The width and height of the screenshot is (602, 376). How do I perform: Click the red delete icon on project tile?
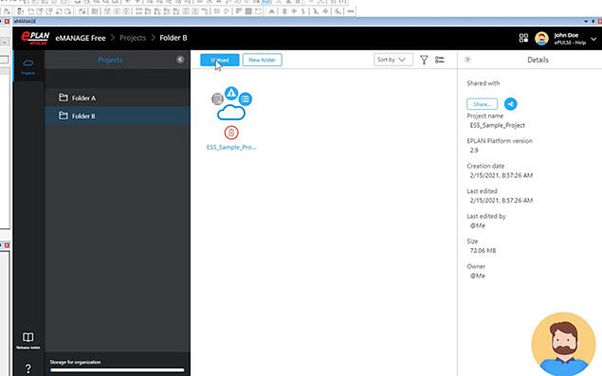(231, 133)
